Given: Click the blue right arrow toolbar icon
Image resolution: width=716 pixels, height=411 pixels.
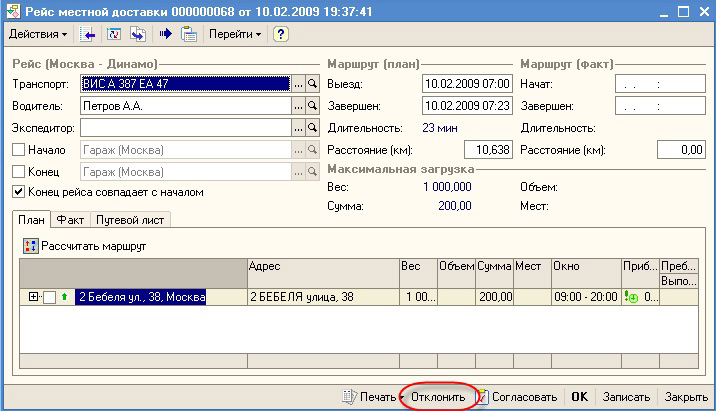Looking at the screenshot, I should pyautogui.click(x=165, y=35).
